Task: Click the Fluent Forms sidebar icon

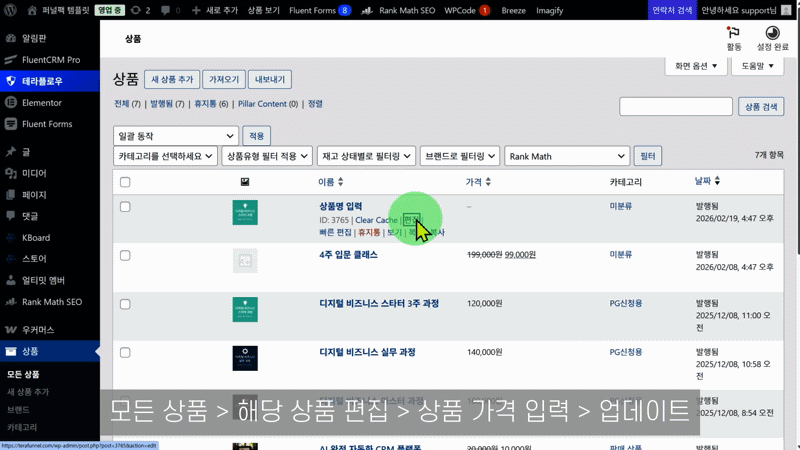Action: [x=11, y=124]
